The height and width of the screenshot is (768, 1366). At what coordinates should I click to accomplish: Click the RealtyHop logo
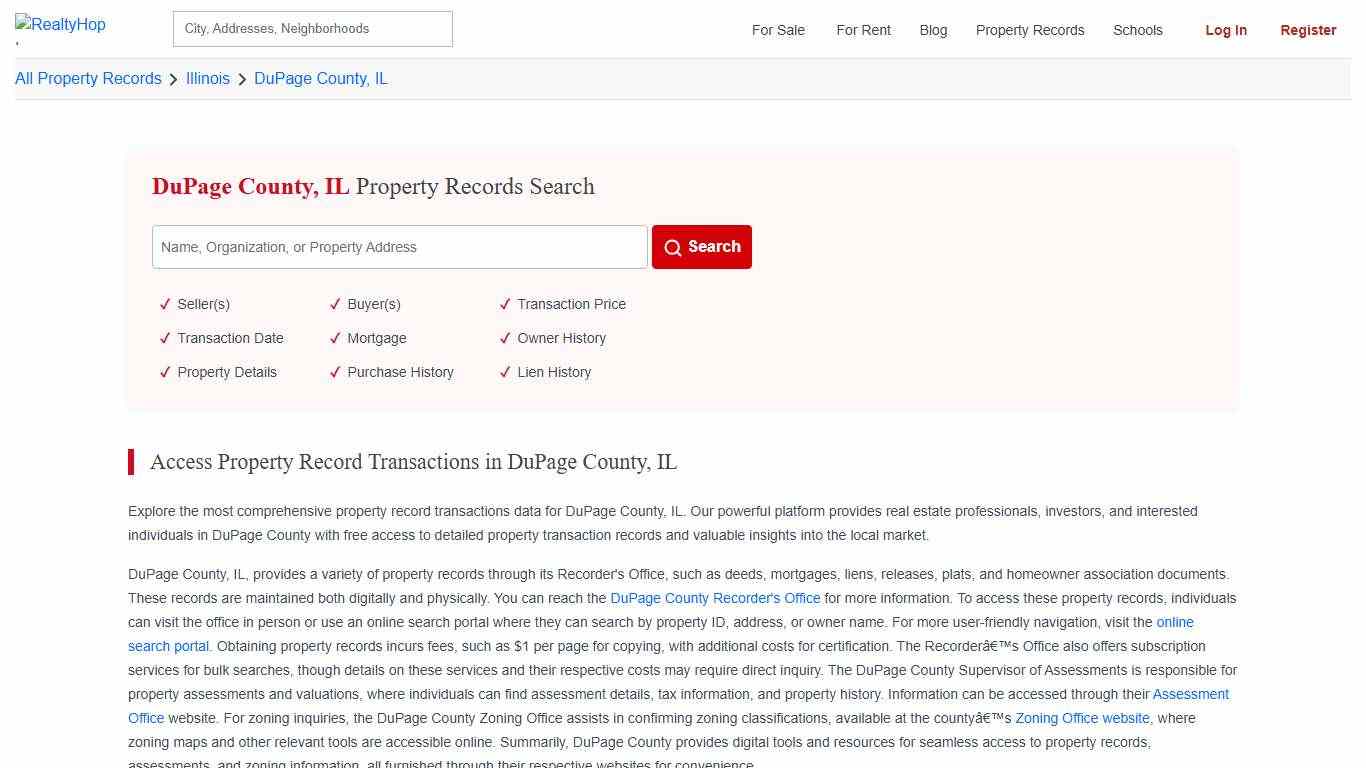[60, 24]
